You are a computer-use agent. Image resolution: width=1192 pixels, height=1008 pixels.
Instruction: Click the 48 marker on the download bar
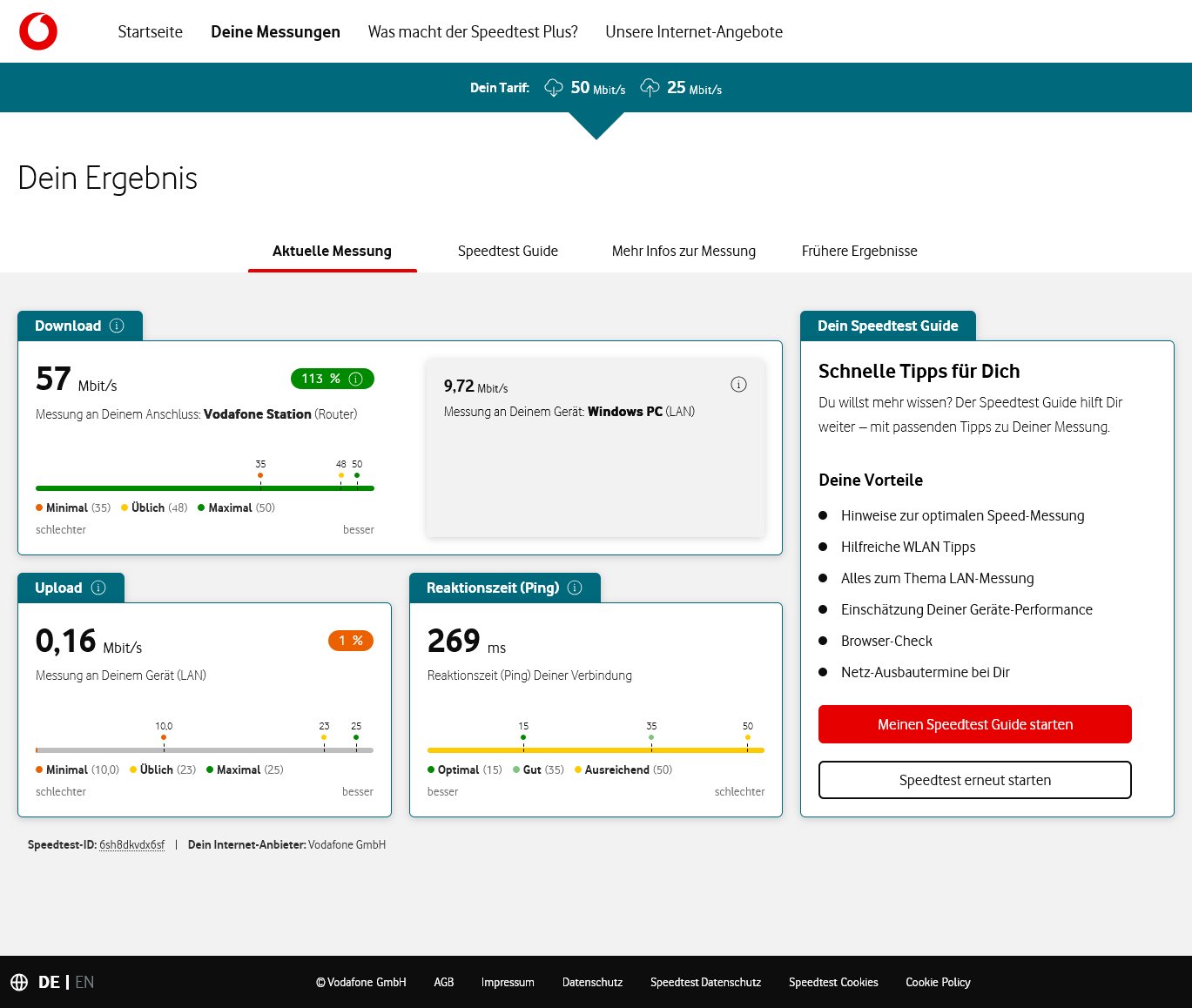pyautogui.click(x=340, y=475)
